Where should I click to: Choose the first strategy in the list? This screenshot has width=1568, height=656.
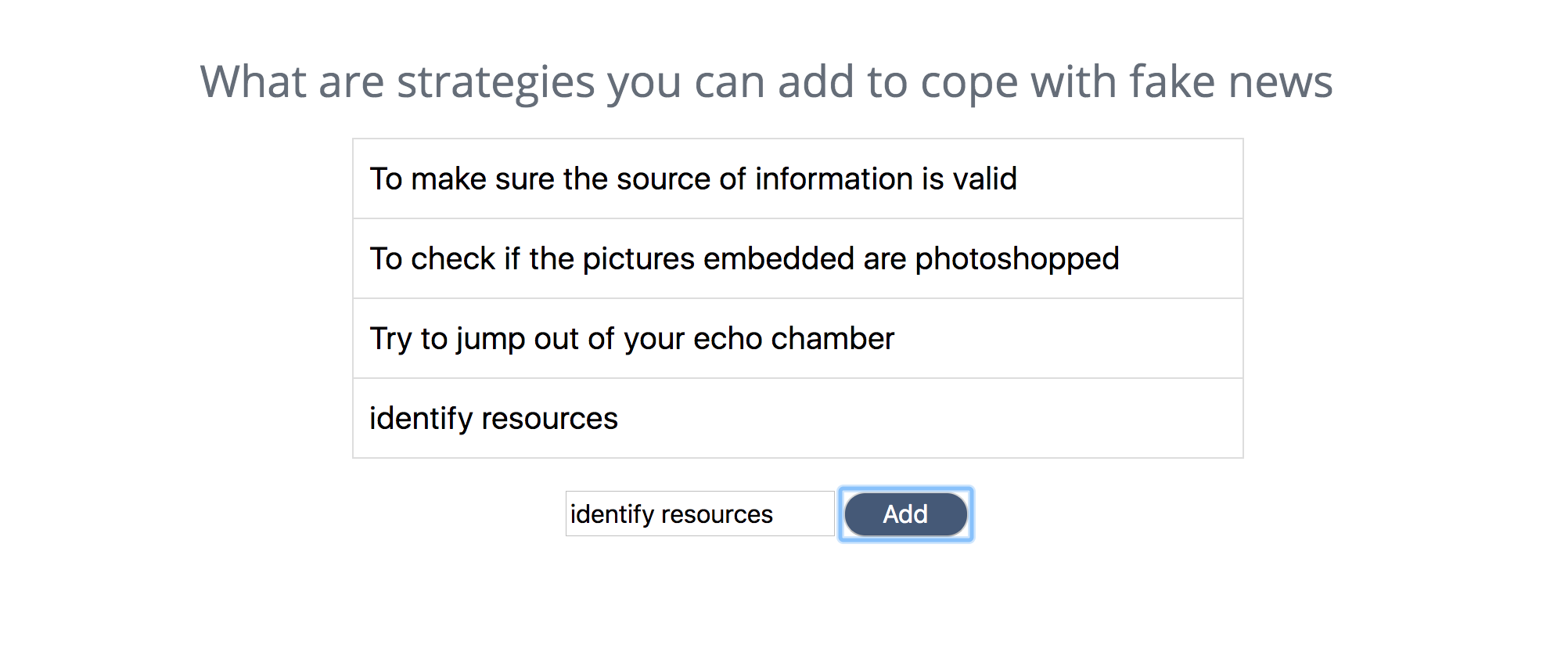(797, 179)
